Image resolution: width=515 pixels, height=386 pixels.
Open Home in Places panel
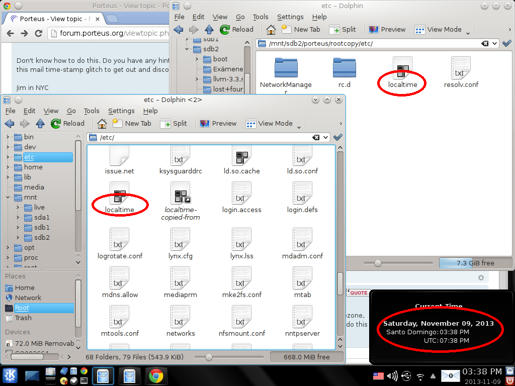20,288
